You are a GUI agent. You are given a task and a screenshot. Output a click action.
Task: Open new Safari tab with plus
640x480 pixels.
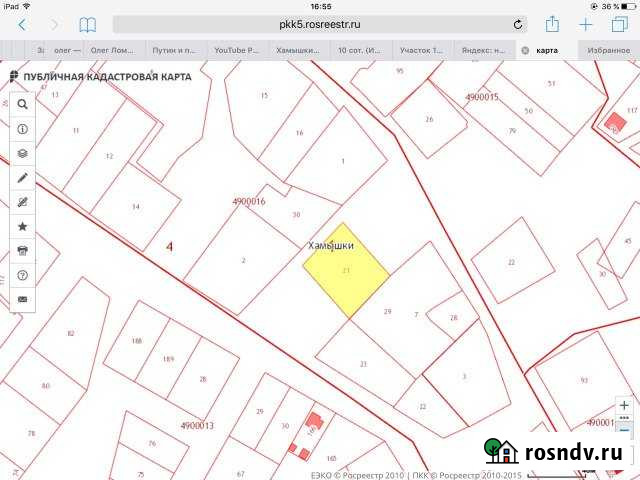pos(586,24)
